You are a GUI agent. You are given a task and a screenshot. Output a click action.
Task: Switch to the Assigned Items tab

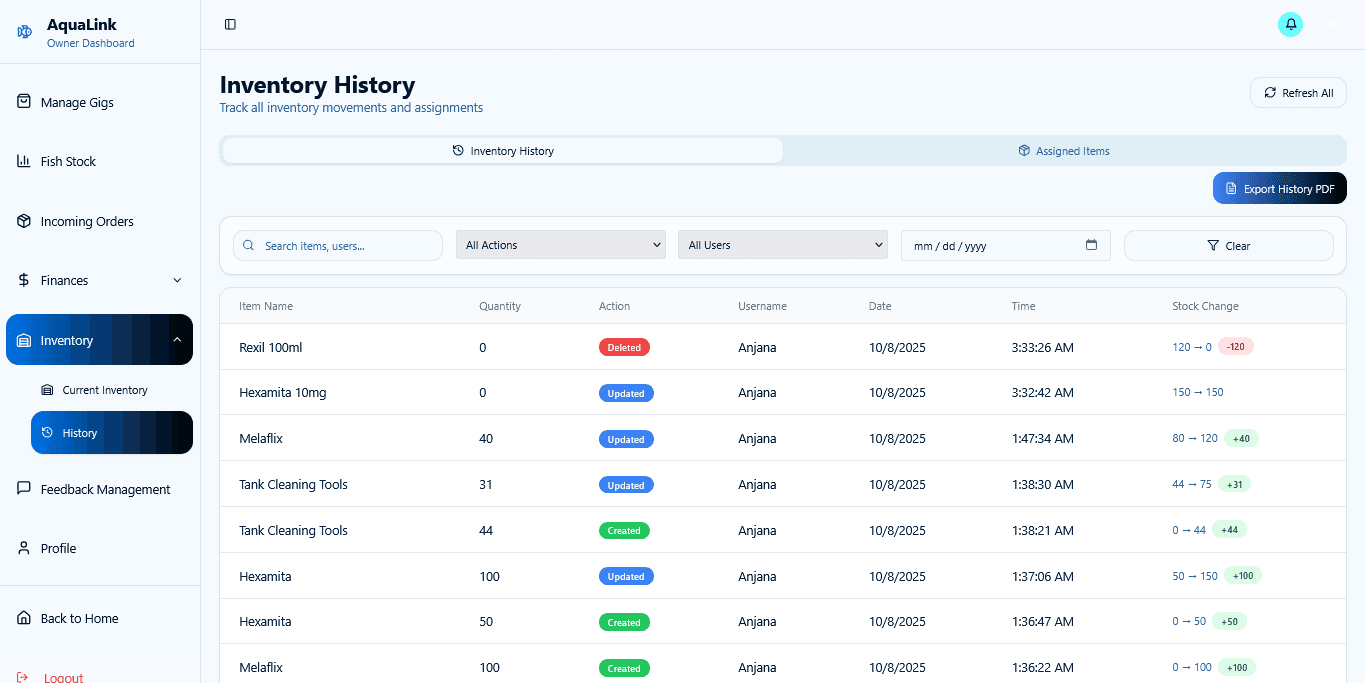1063,150
